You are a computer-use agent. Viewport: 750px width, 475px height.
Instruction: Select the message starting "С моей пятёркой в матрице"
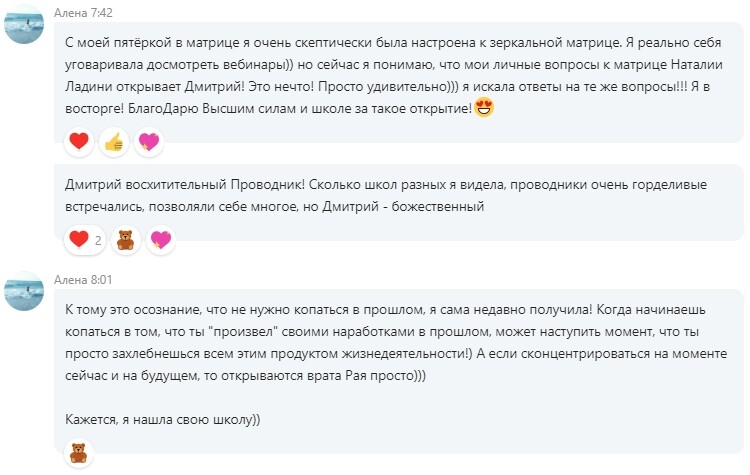point(300,45)
